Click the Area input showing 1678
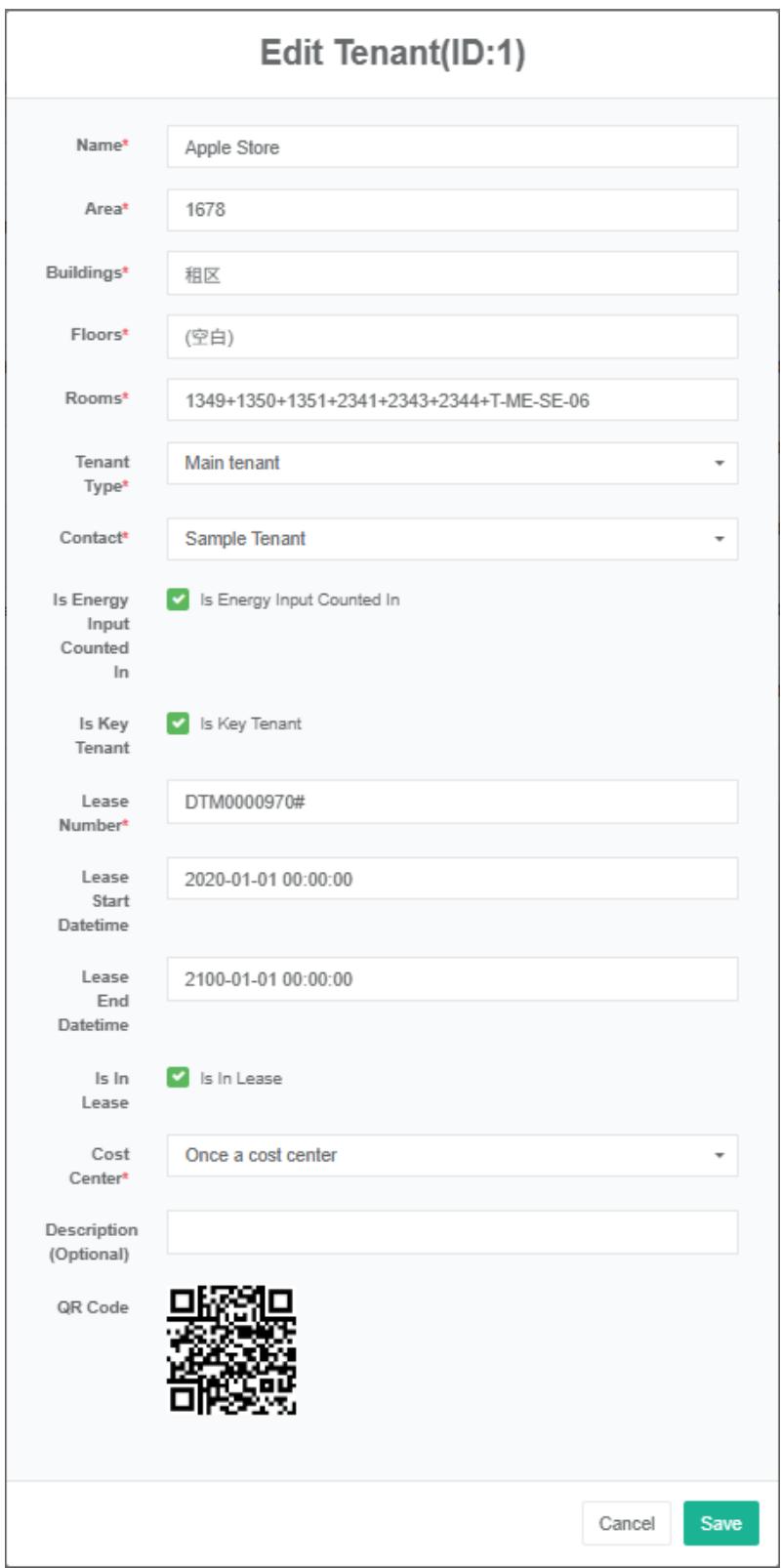Image resolution: width=781 pixels, height=1568 pixels. [451, 210]
